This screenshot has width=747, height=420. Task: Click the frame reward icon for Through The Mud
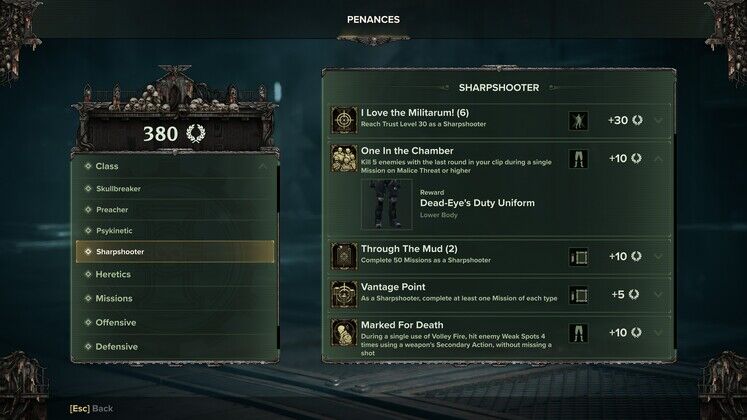pyautogui.click(x=578, y=257)
